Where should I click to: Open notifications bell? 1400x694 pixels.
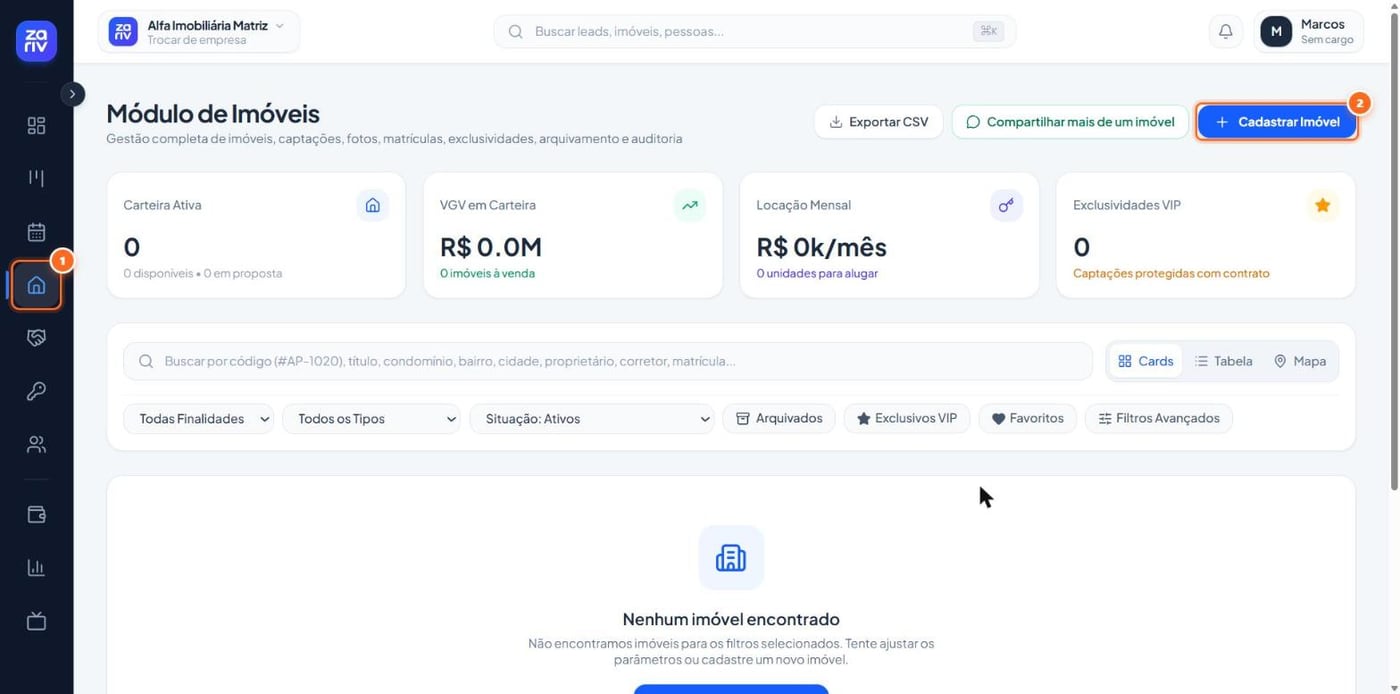1225,32
